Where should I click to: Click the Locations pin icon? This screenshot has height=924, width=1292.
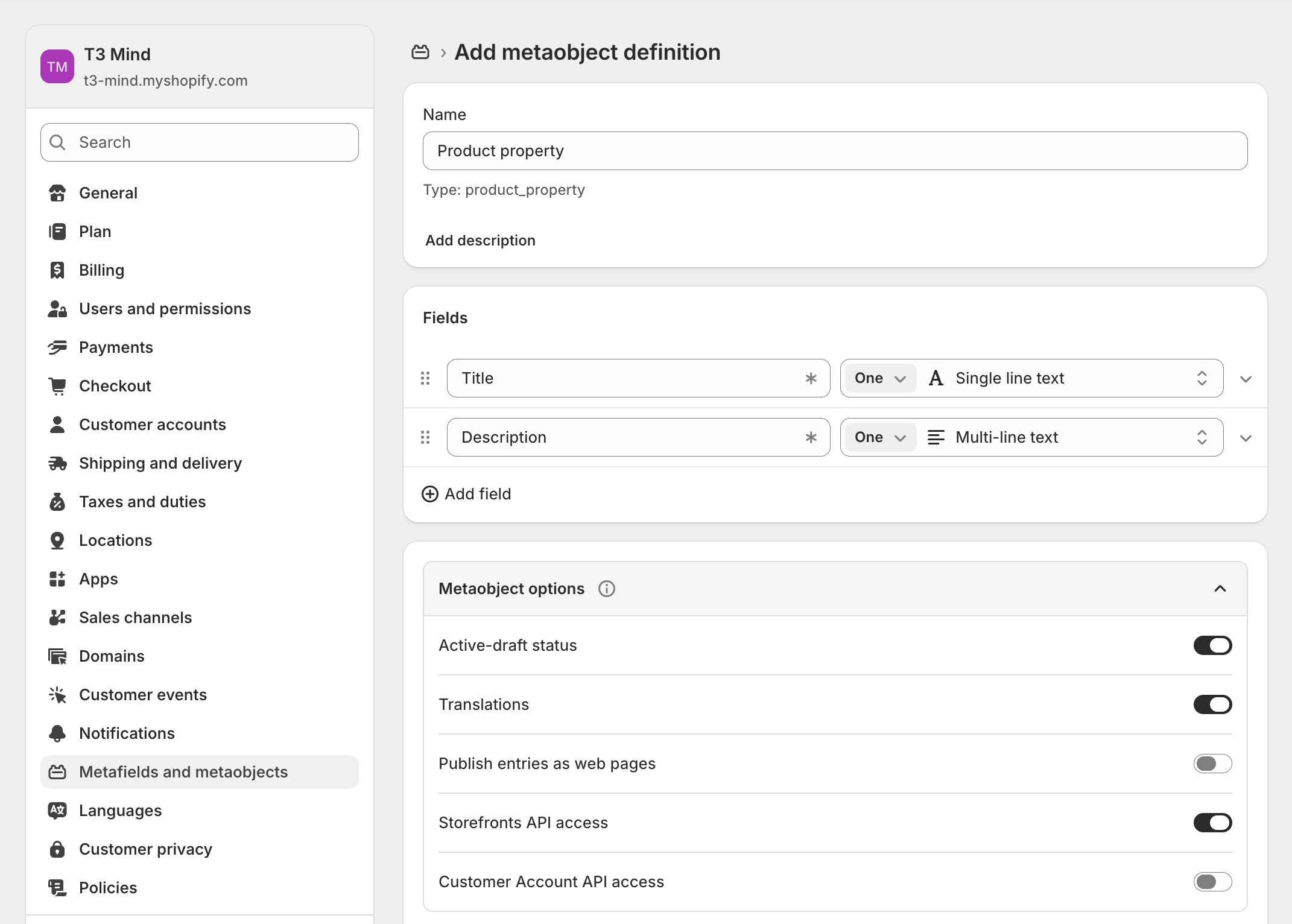[57, 540]
